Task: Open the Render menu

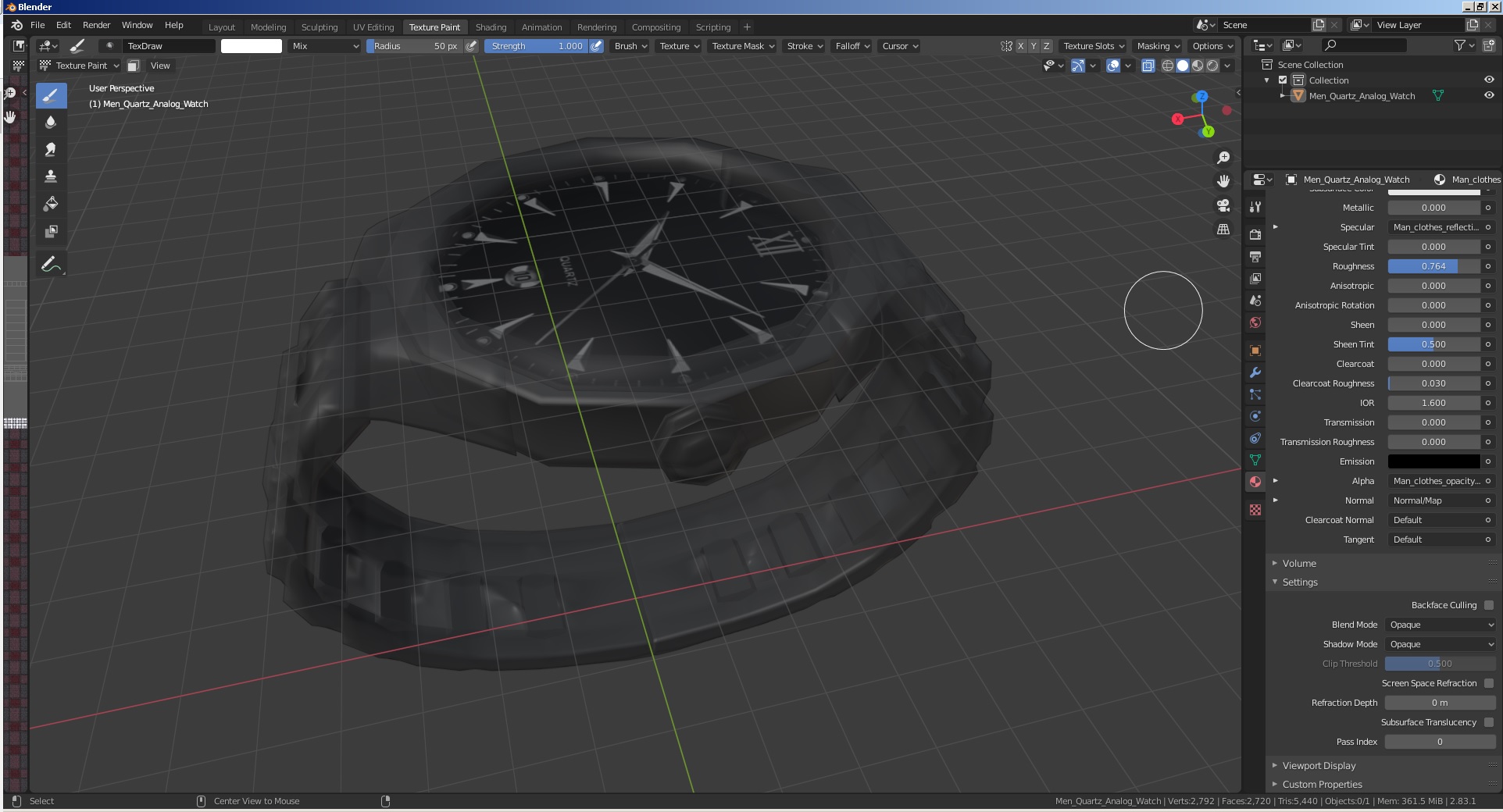Action: [97, 25]
